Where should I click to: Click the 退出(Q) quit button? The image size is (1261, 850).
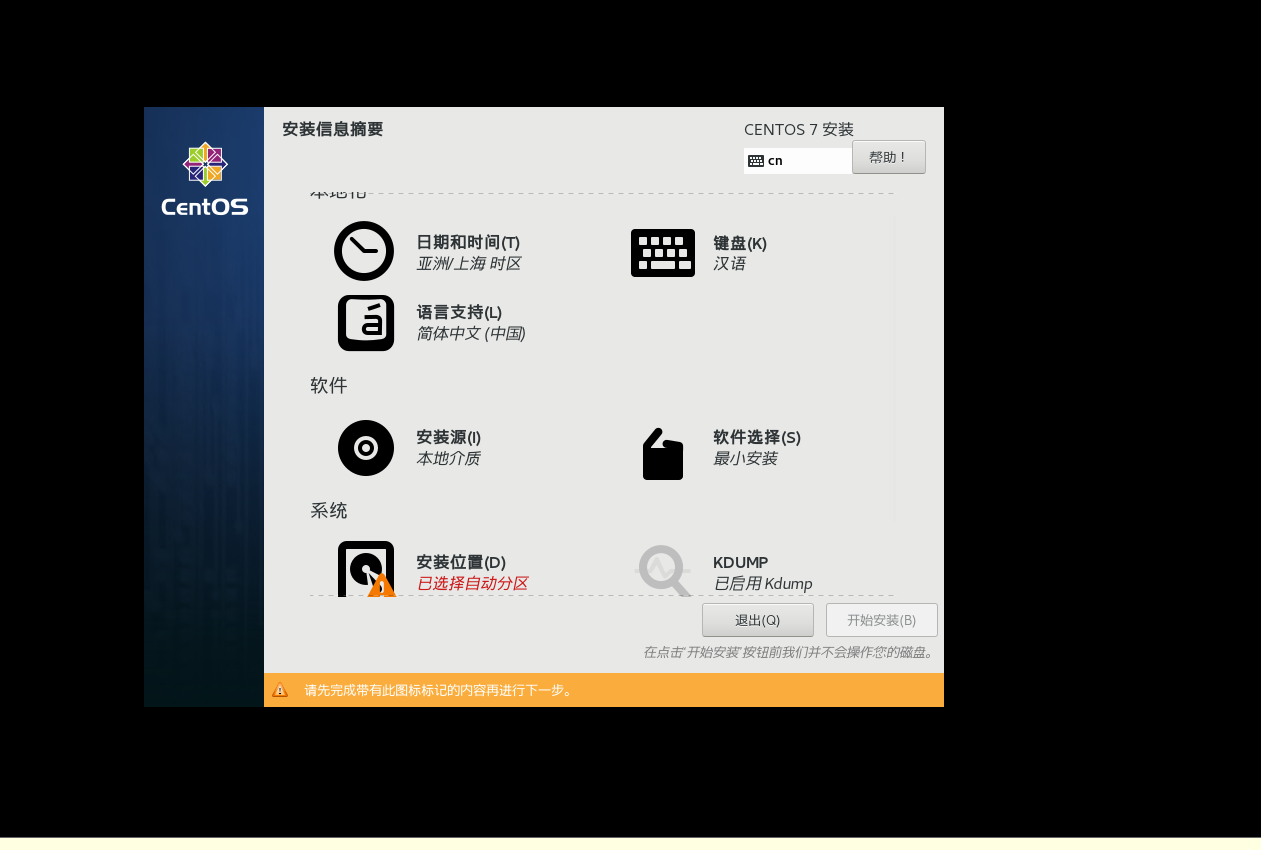[758, 620]
